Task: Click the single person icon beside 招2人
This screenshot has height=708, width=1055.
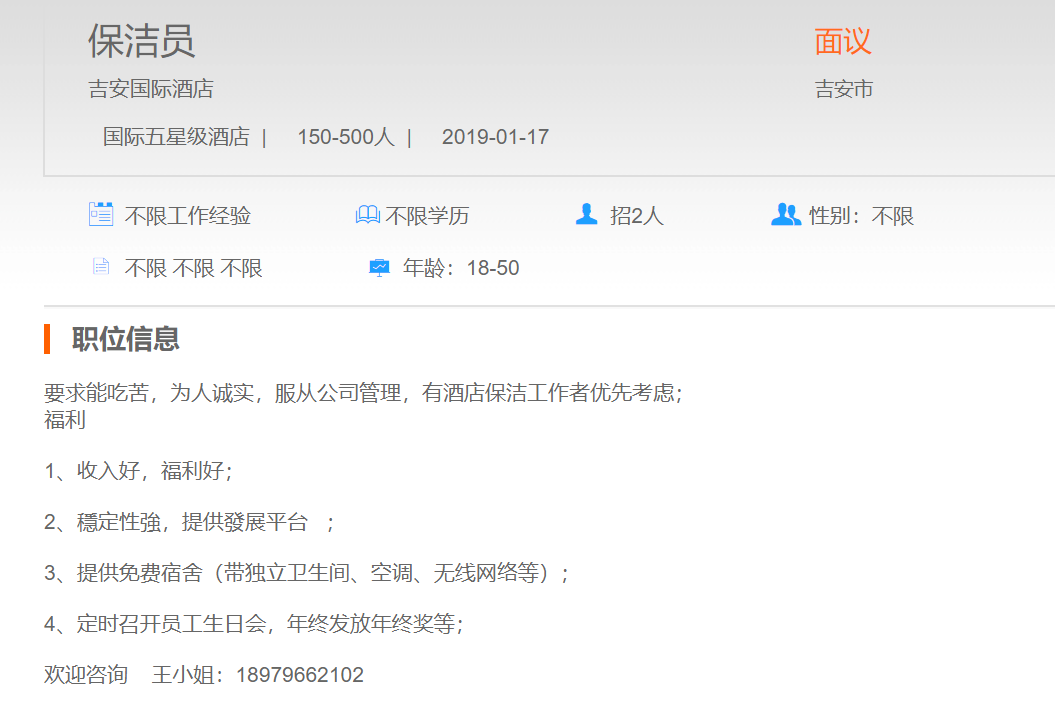Action: pyautogui.click(x=586, y=214)
